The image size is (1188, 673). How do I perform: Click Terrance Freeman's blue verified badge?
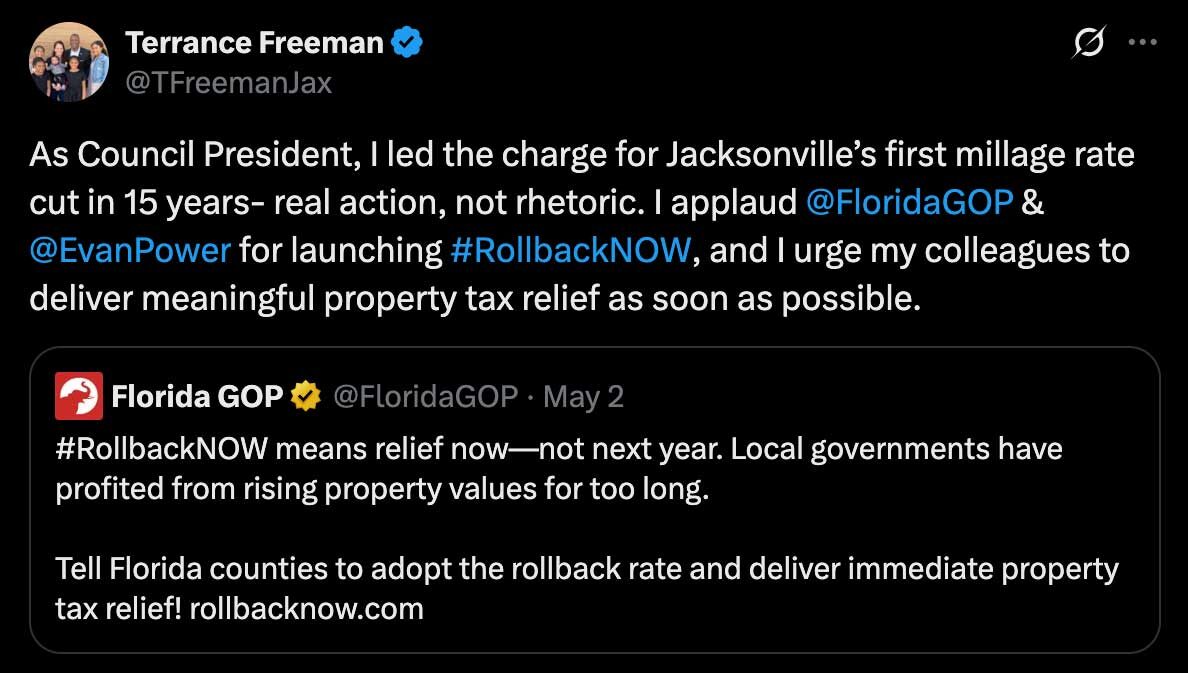407,43
